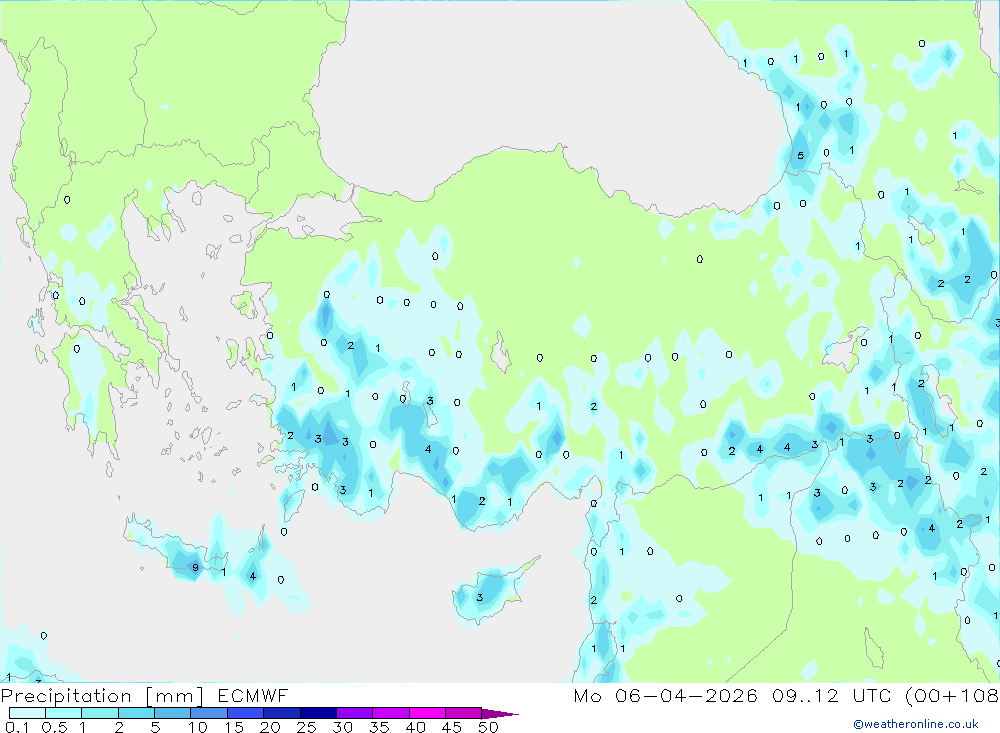Click the '30' legend scale label
Image resolution: width=1000 pixels, height=733 pixels.
(342, 727)
